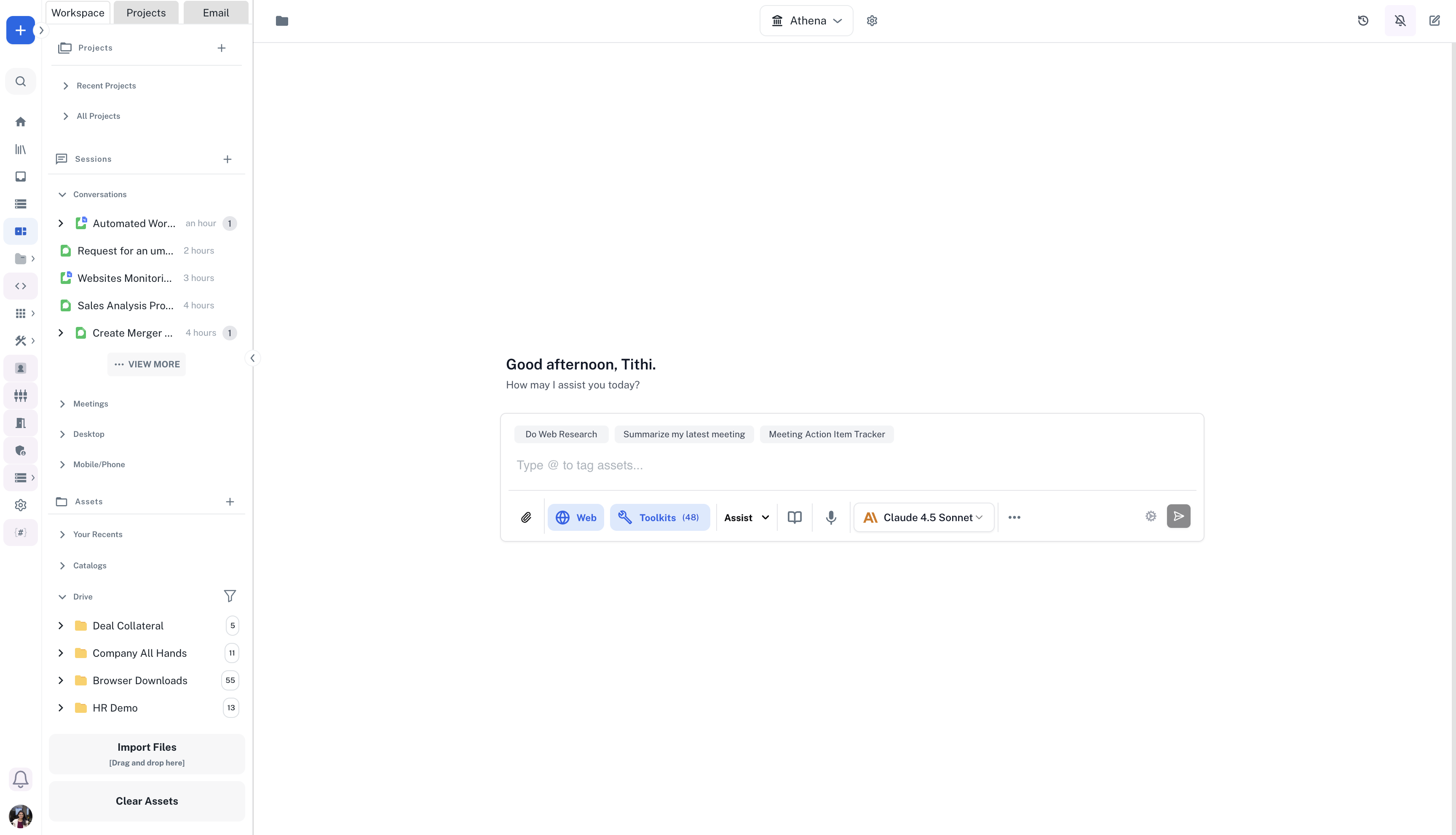
Task: Open chat history clock icon
Action: click(1363, 21)
